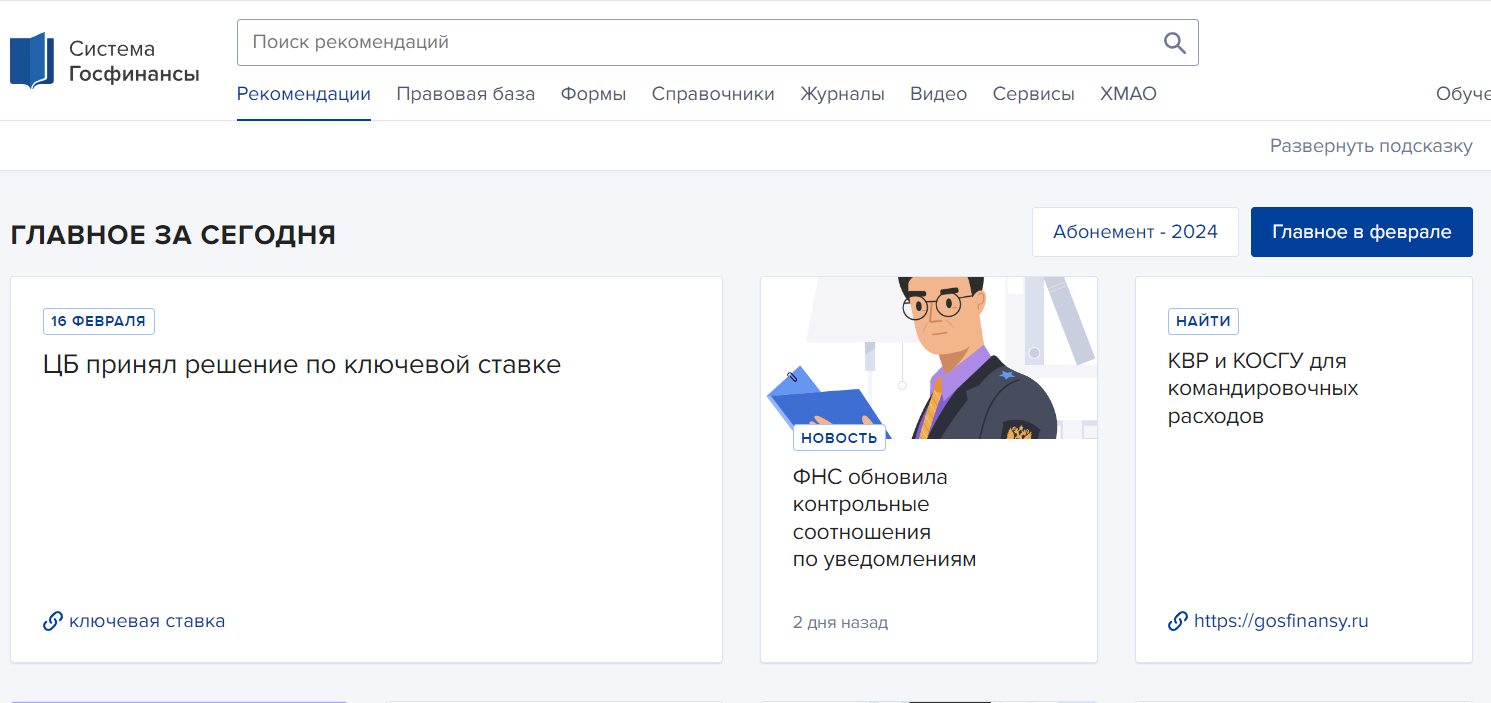Select the Журналы menu item

pos(842,94)
